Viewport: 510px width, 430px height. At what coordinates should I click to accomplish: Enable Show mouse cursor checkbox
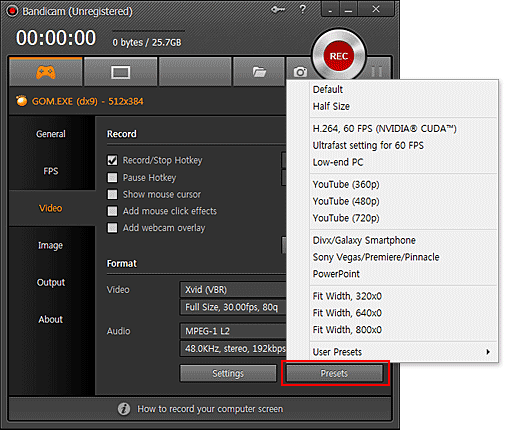pos(112,194)
